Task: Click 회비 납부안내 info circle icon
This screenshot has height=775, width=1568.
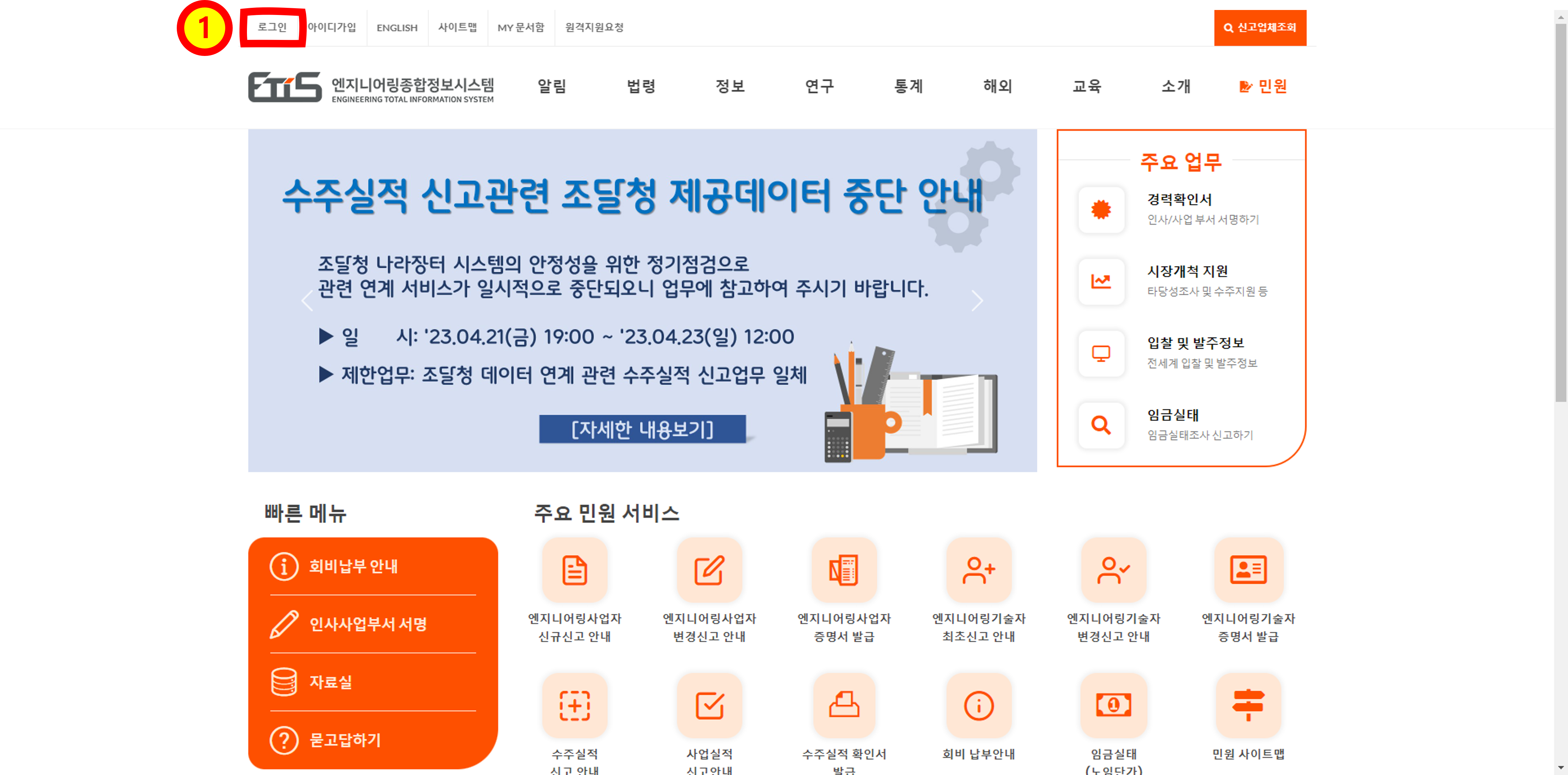Action: [978, 706]
